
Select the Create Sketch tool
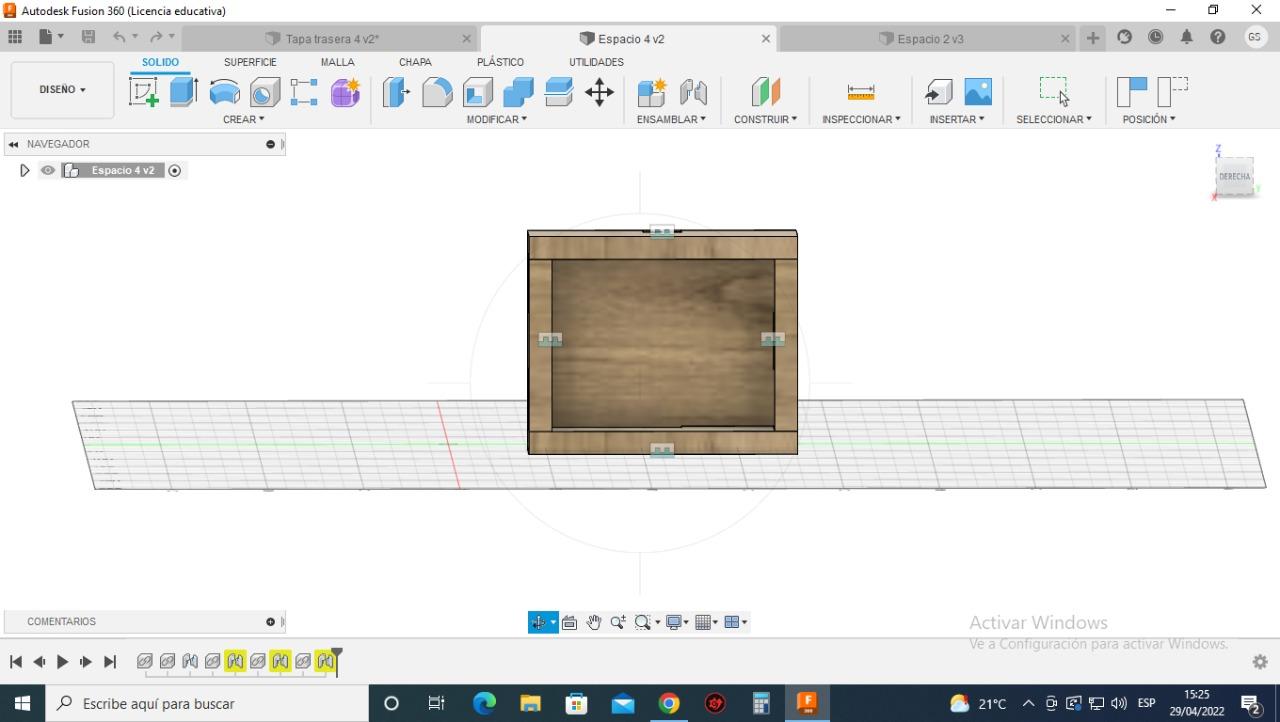(144, 92)
